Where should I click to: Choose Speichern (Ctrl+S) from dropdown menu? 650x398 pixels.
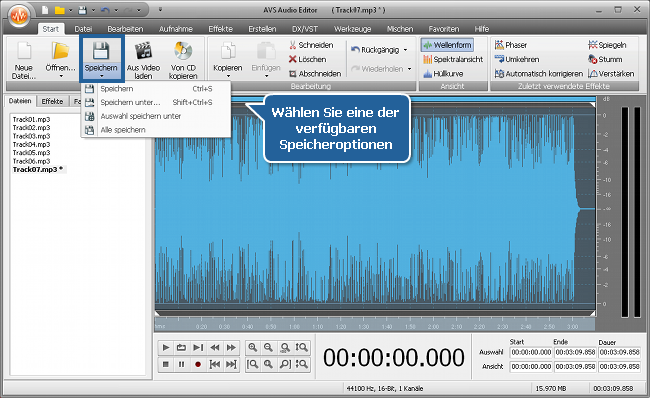(x=156, y=89)
